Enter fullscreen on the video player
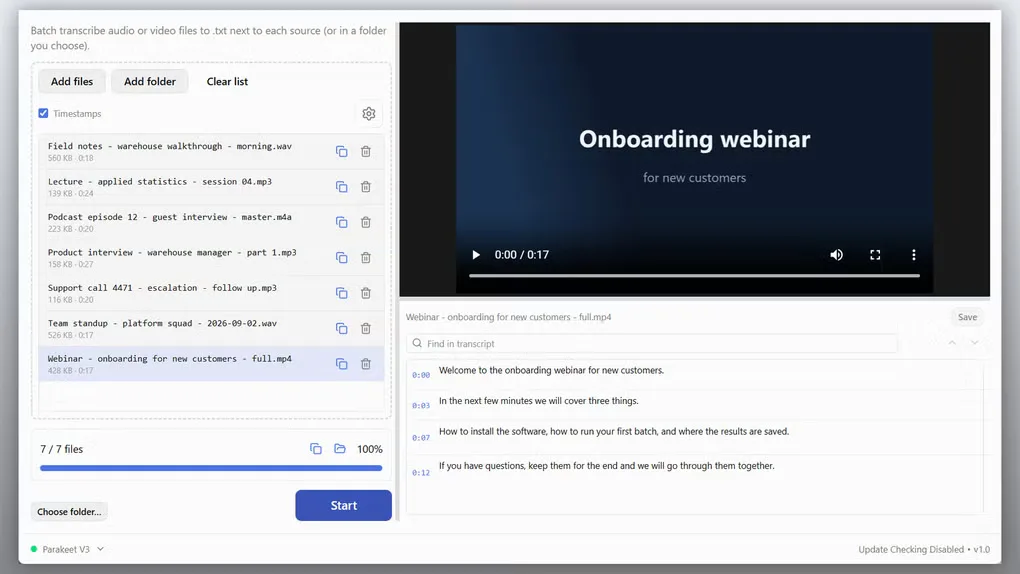This screenshot has height=574, width=1020. (875, 255)
